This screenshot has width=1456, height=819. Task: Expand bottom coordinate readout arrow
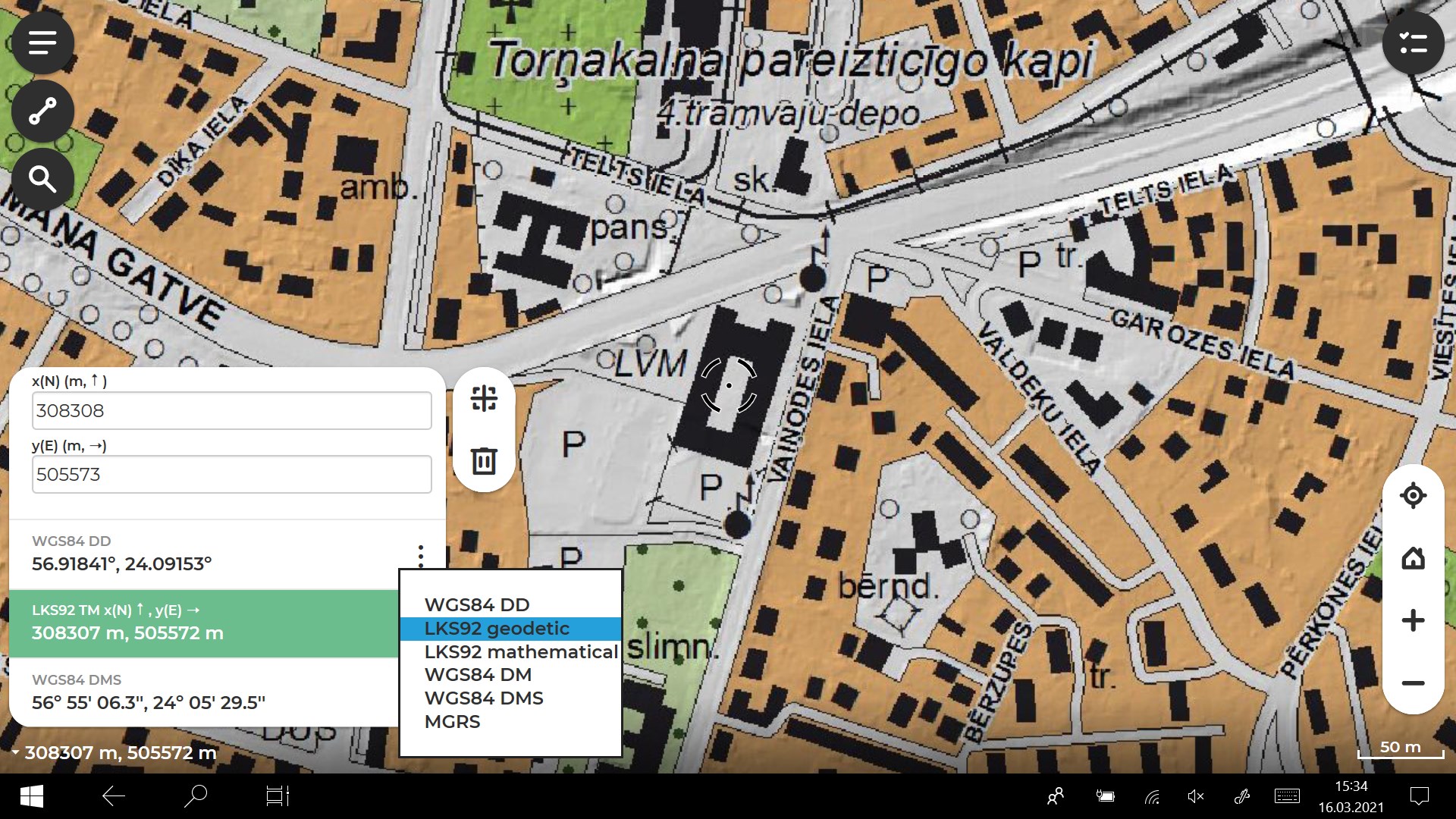(x=15, y=752)
